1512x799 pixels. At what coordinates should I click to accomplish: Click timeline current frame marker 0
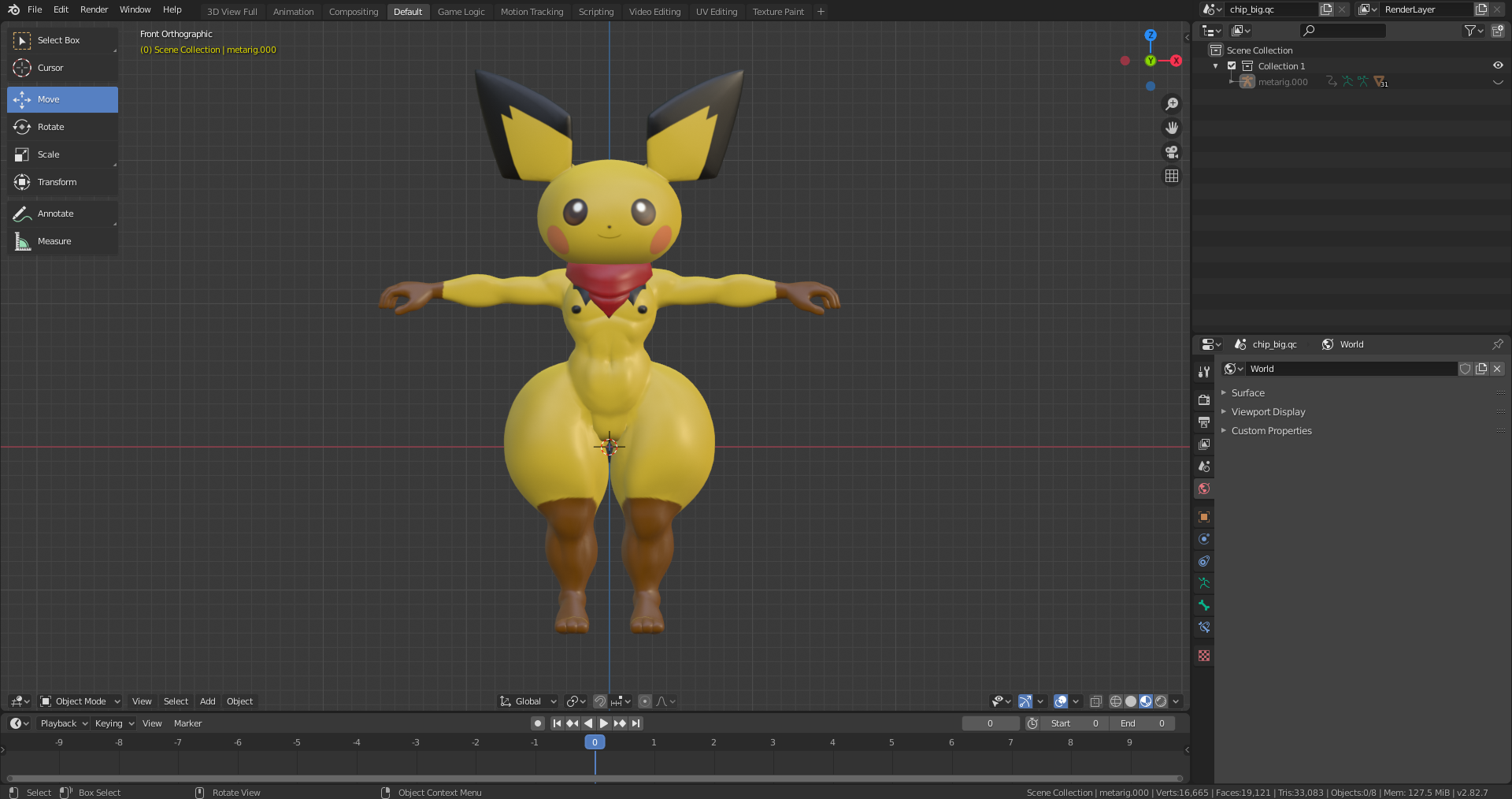tap(595, 742)
